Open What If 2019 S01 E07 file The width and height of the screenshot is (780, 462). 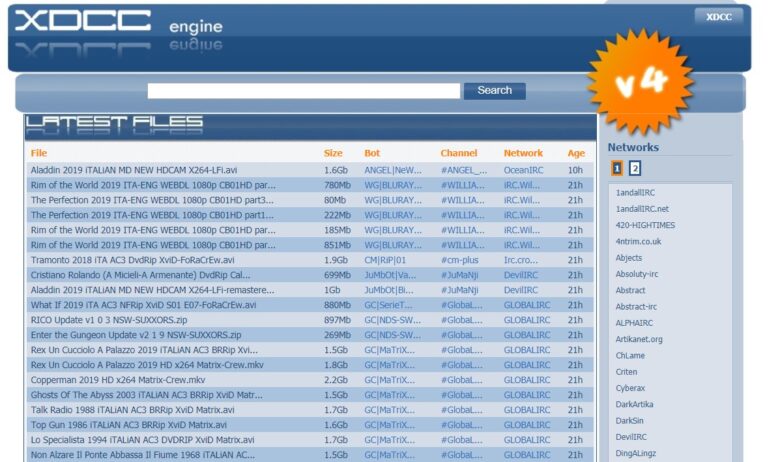143,304
